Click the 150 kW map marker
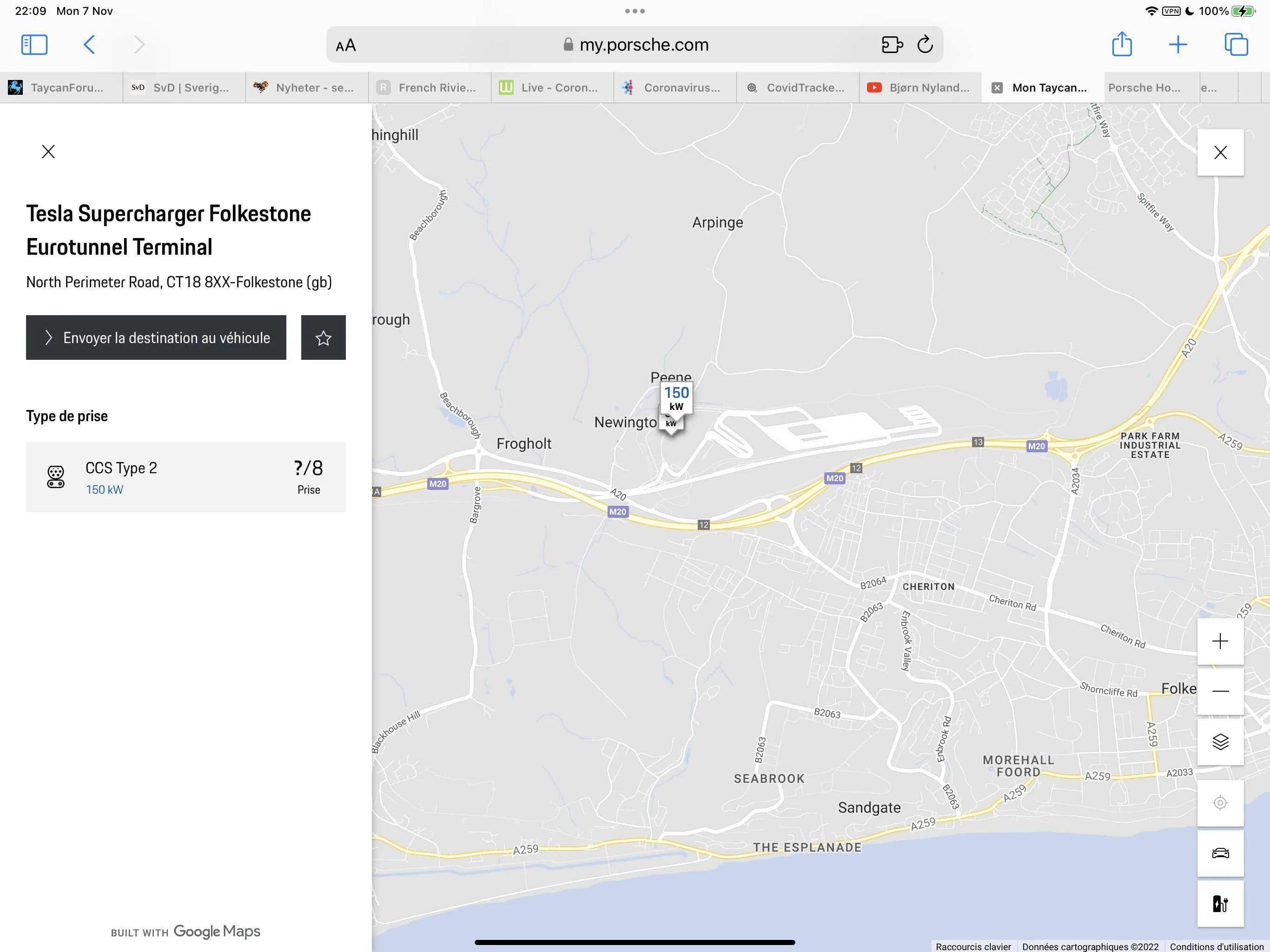The height and width of the screenshot is (952, 1270). tap(676, 398)
